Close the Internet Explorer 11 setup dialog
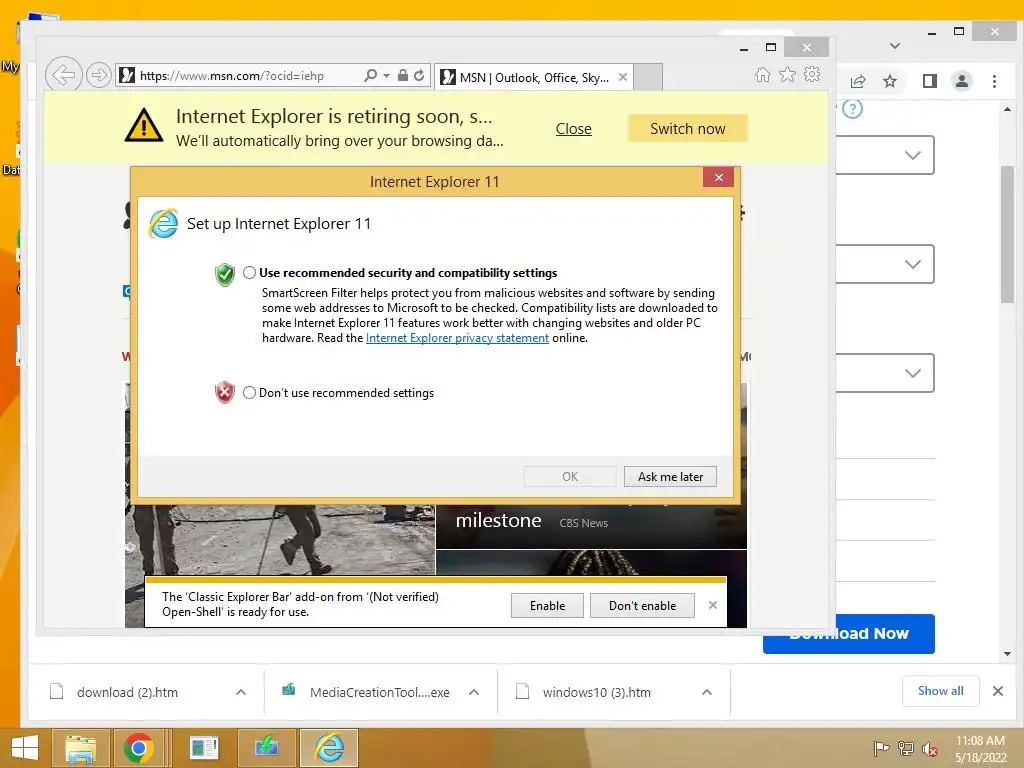Screen dimensions: 1024x768 [x=718, y=178]
